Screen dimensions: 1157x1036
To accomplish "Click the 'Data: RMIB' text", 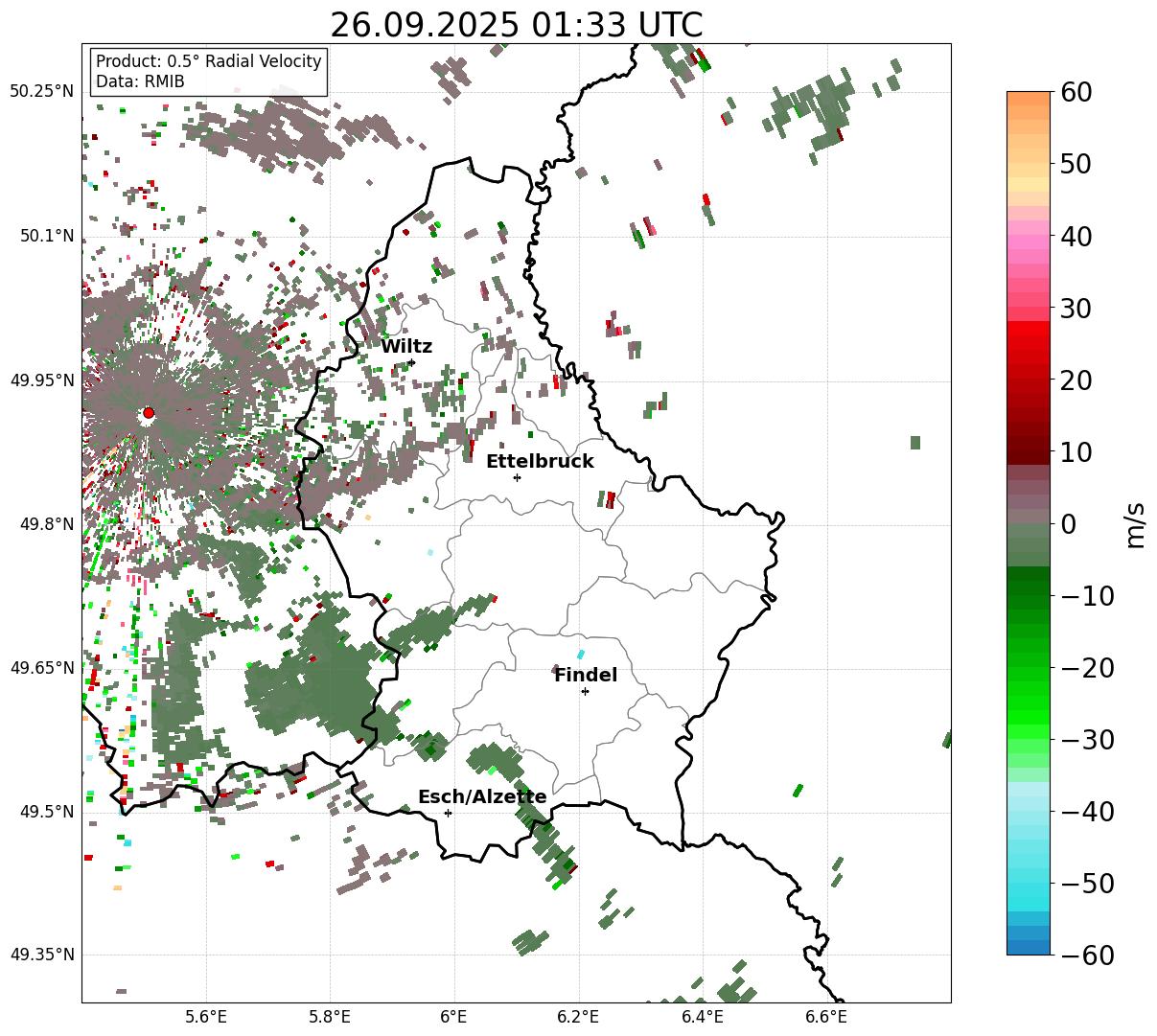I will tap(140, 82).
